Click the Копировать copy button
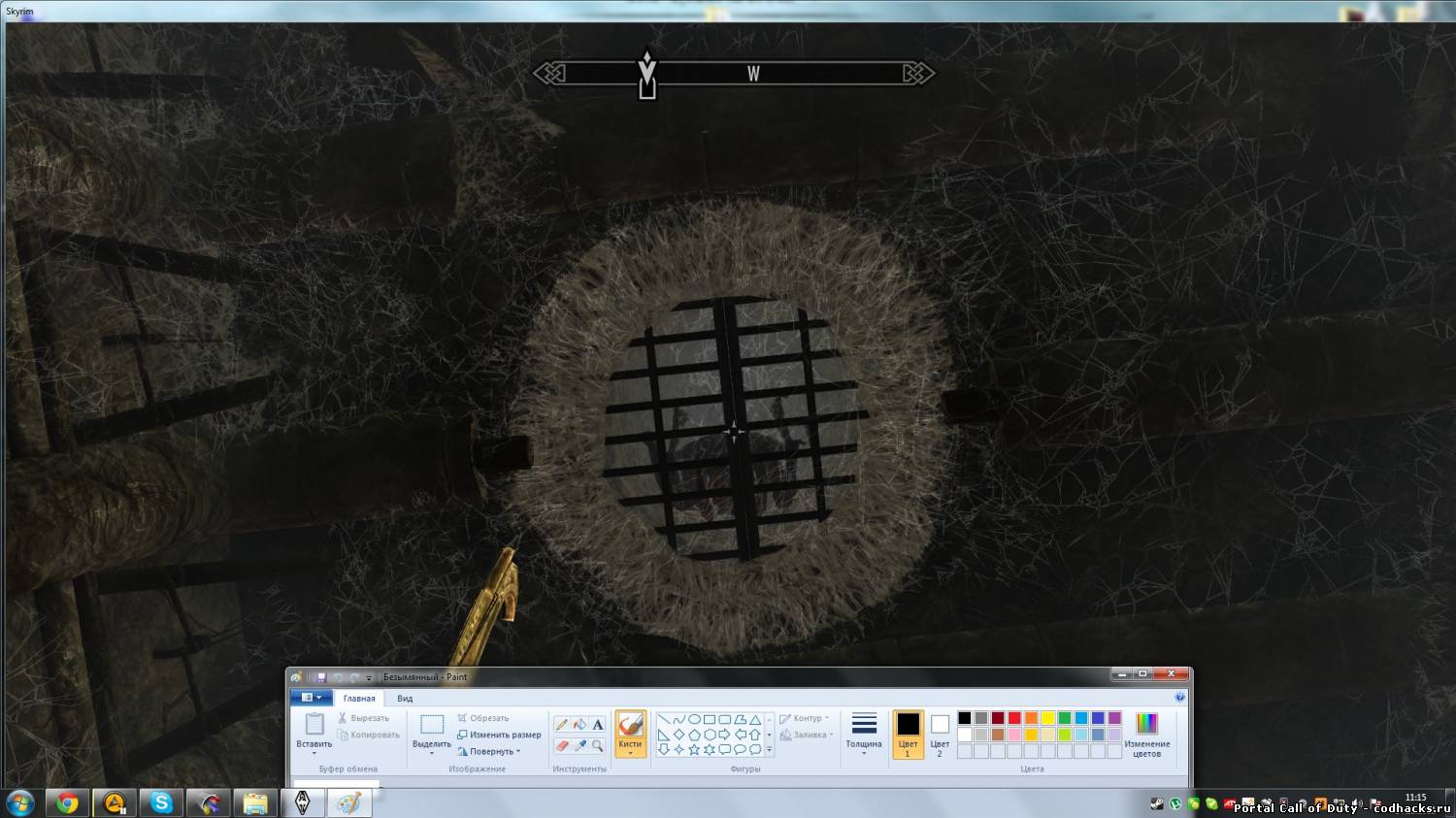Viewport: 1456px width, 818px height. (x=369, y=735)
